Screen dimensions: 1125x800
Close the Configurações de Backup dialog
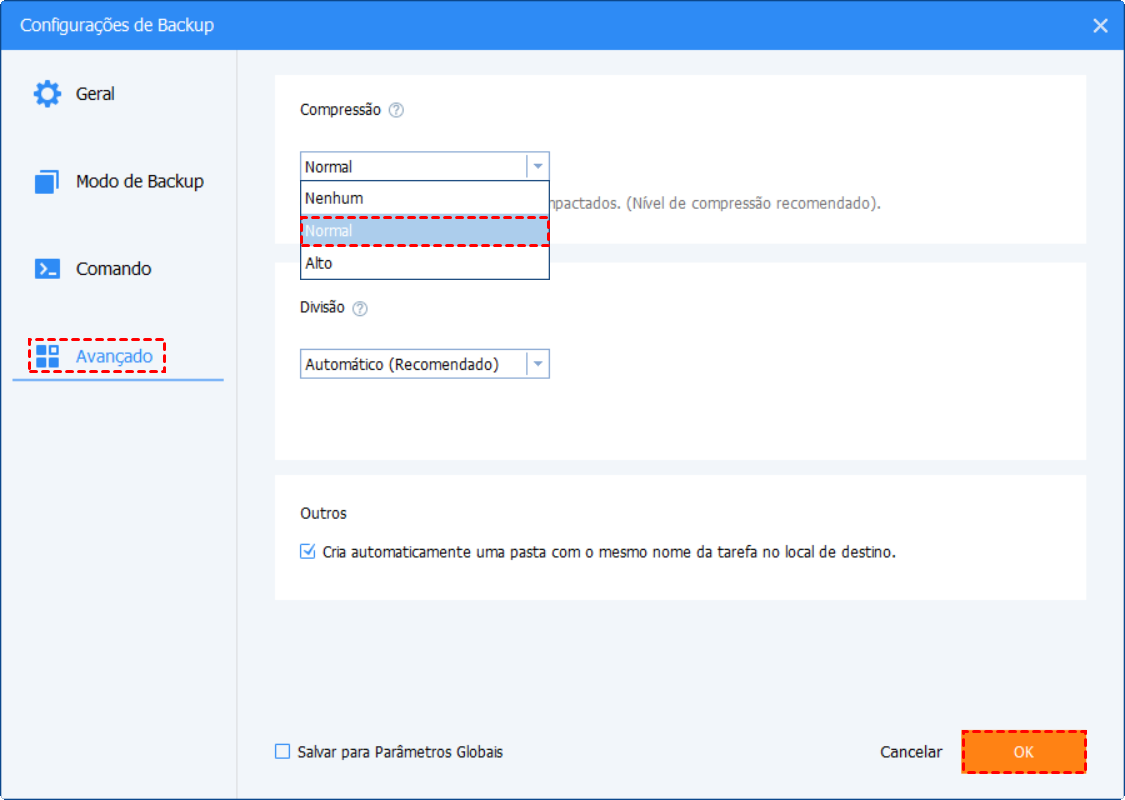[1100, 26]
